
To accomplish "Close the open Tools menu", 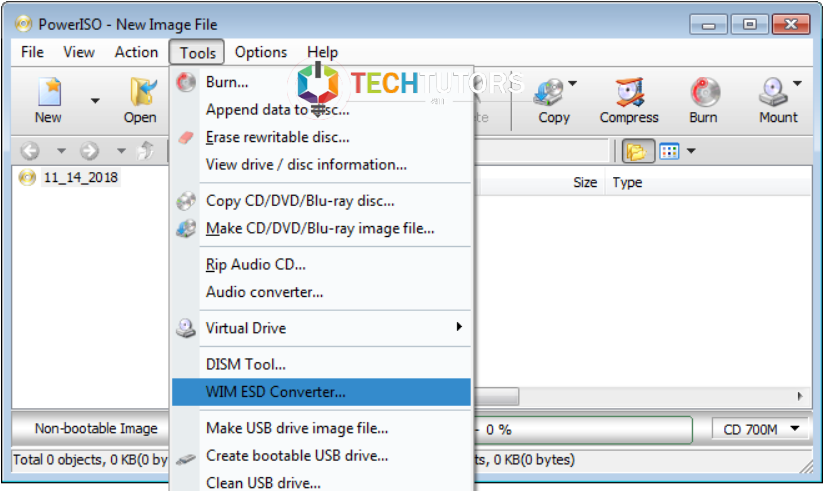I will coord(197,53).
